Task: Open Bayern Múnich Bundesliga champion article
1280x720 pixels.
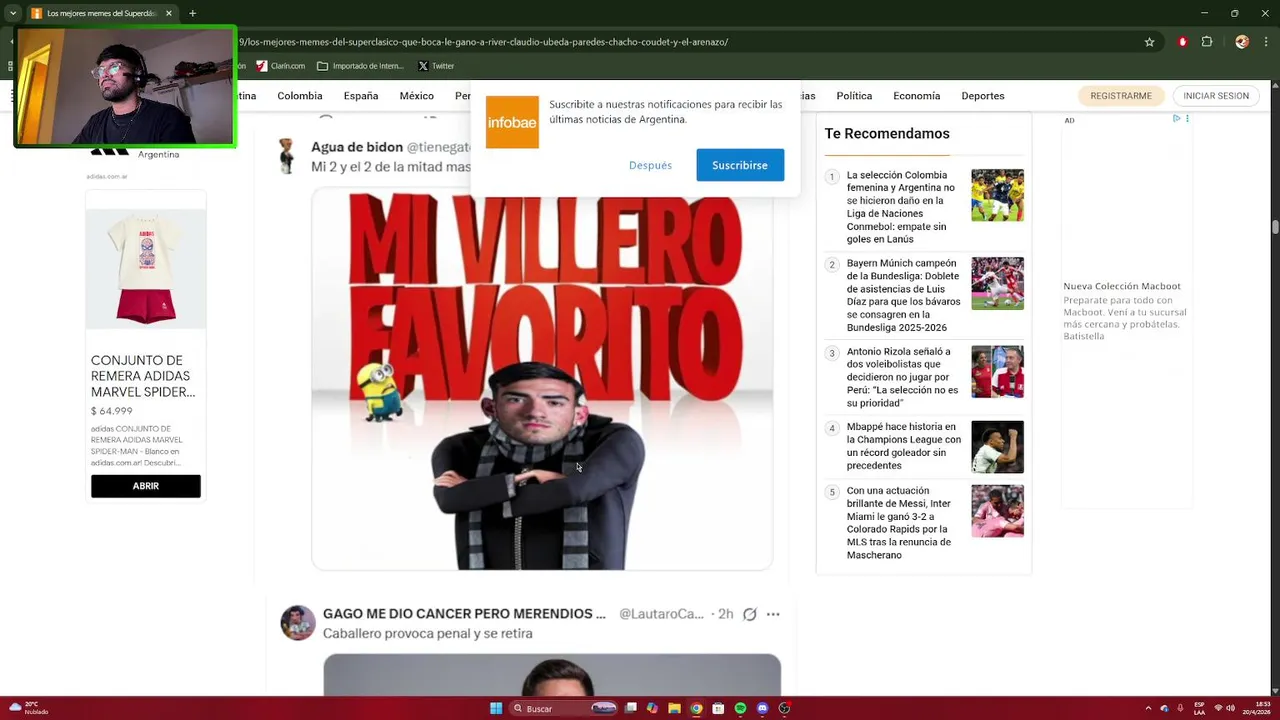Action: [x=903, y=295]
